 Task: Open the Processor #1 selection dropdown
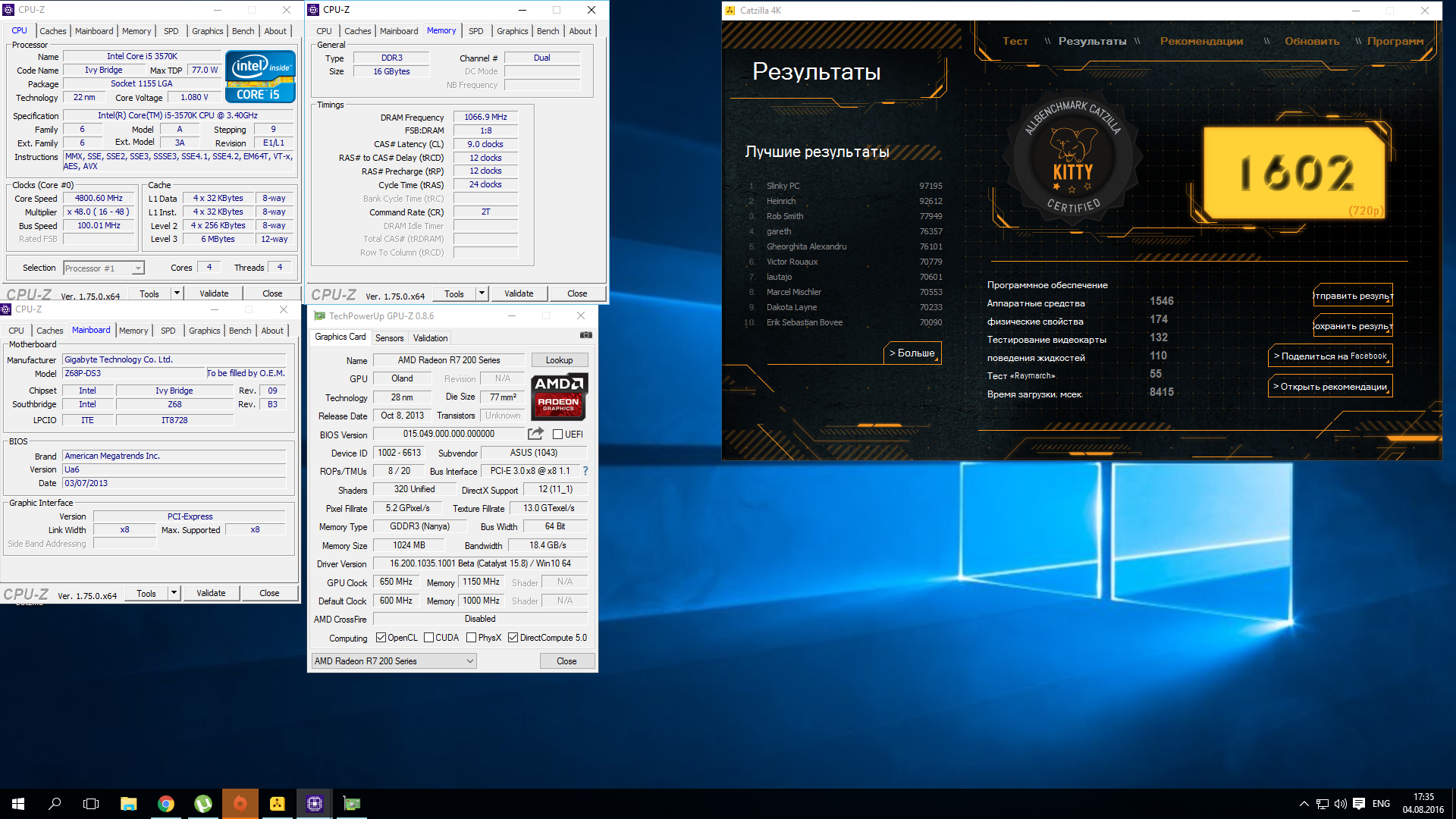104,268
